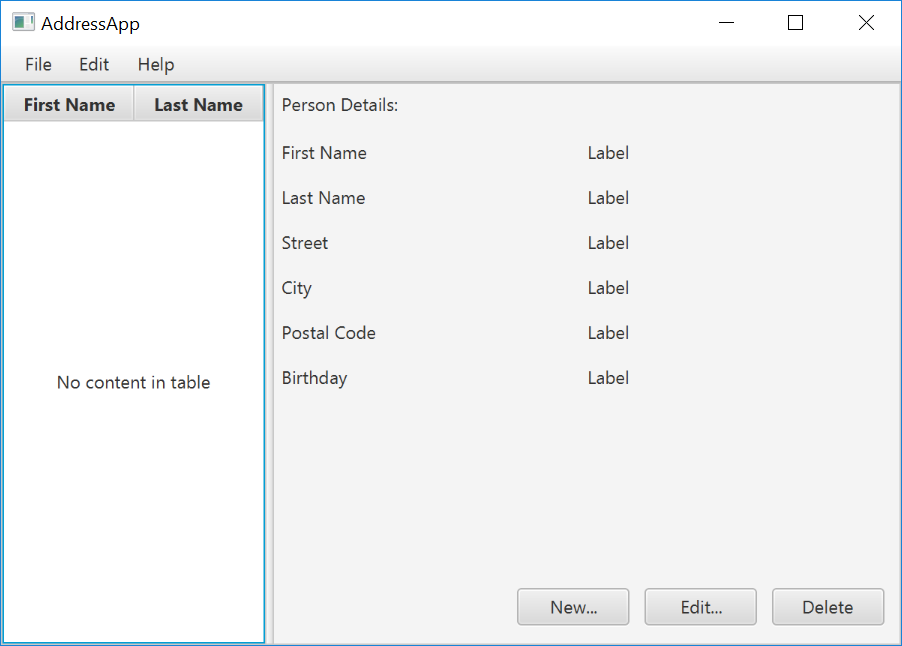The height and width of the screenshot is (646, 902).
Task: Close the AddressApp window
Action: tap(866, 23)
